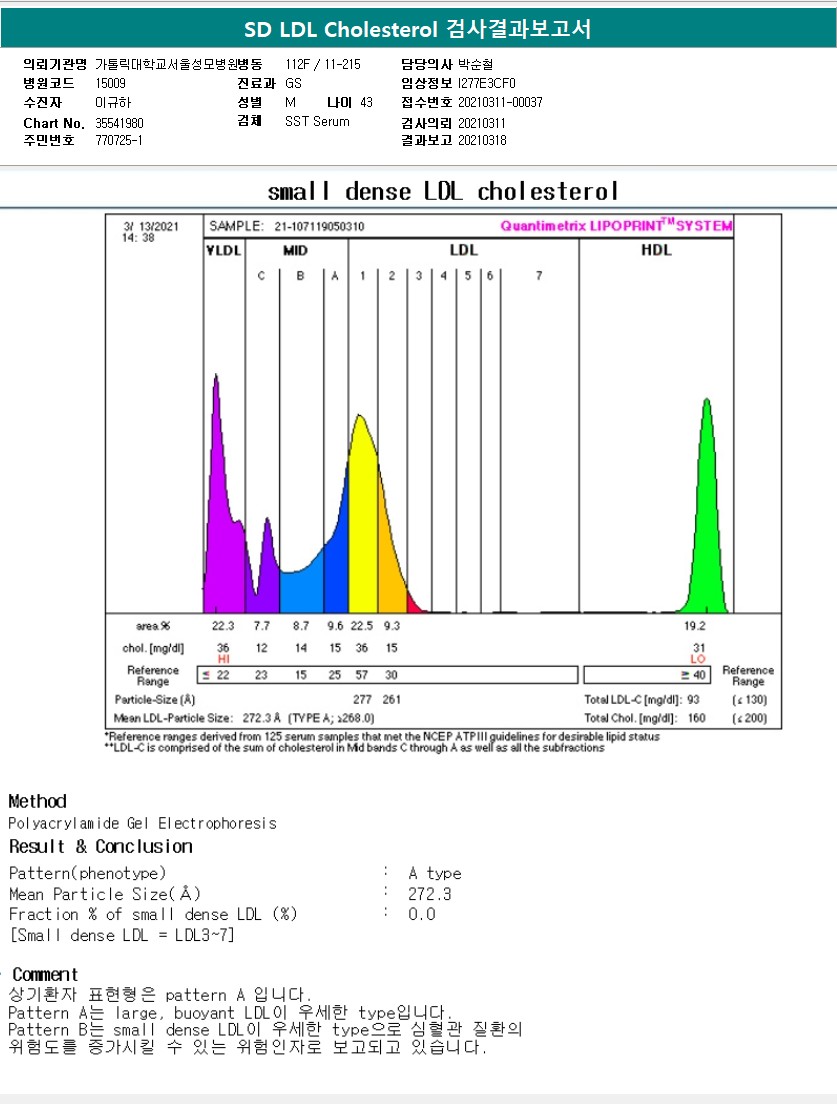Click the attending doctor name '박순철'
This screenshot has height=1104, width=837.
click(x=475, y=64)
